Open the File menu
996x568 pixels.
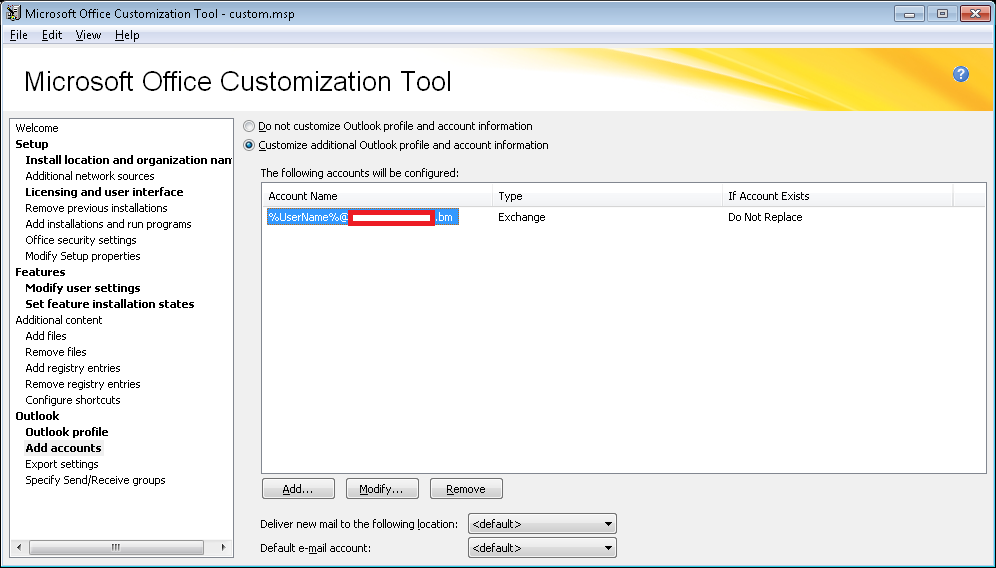[19, 35]
